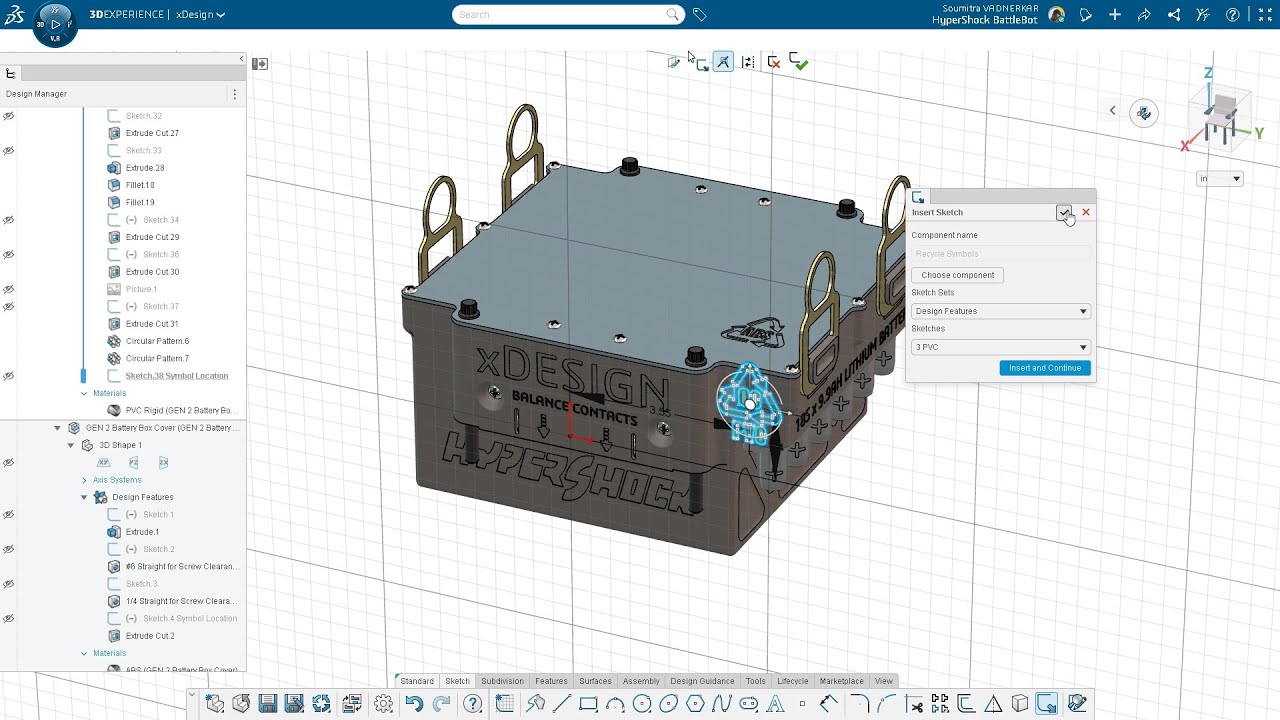
Task: Toggle visibility of Sketch.36
Action: [x=9, y=255]
